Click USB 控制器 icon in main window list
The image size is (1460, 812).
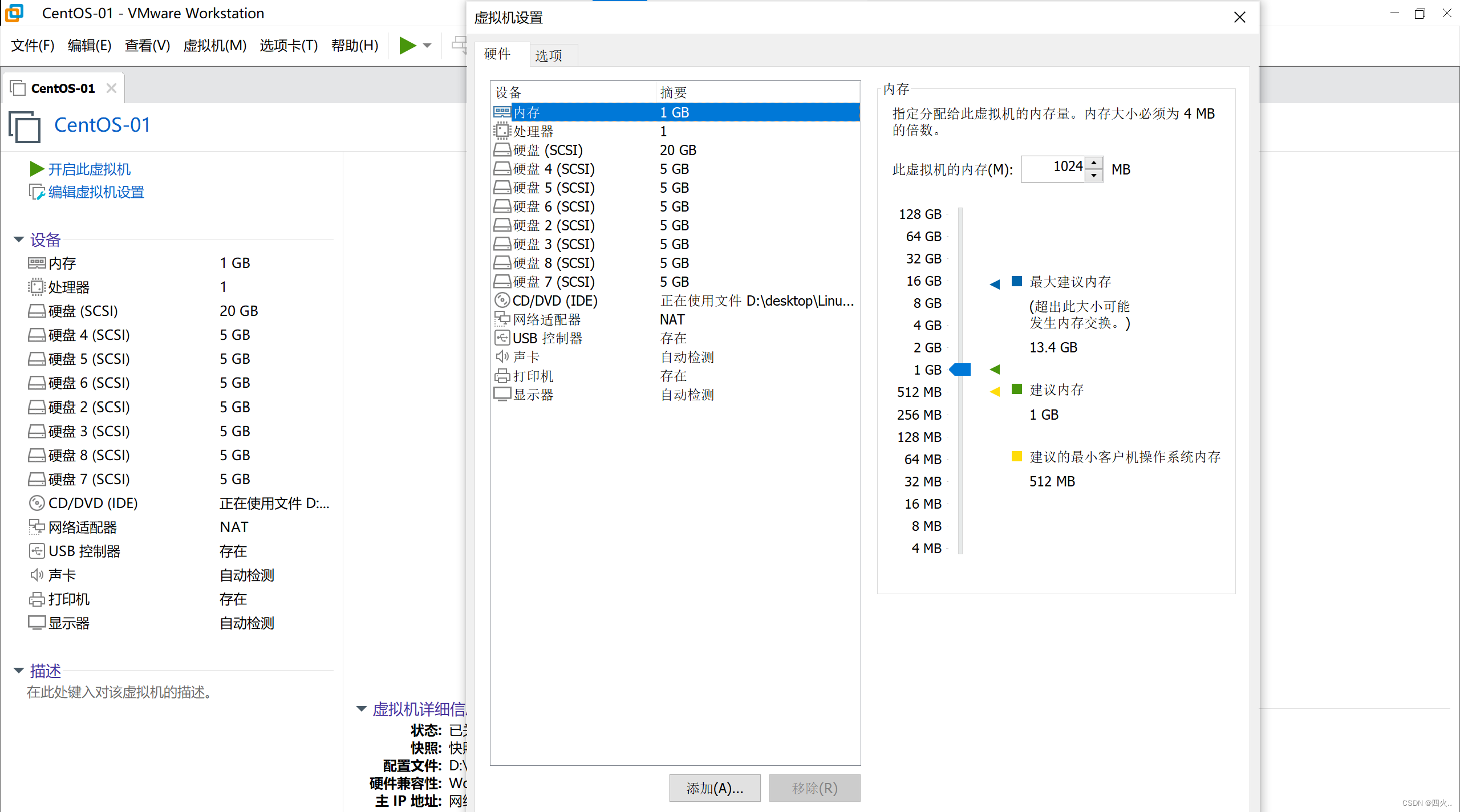coord(36,551)
